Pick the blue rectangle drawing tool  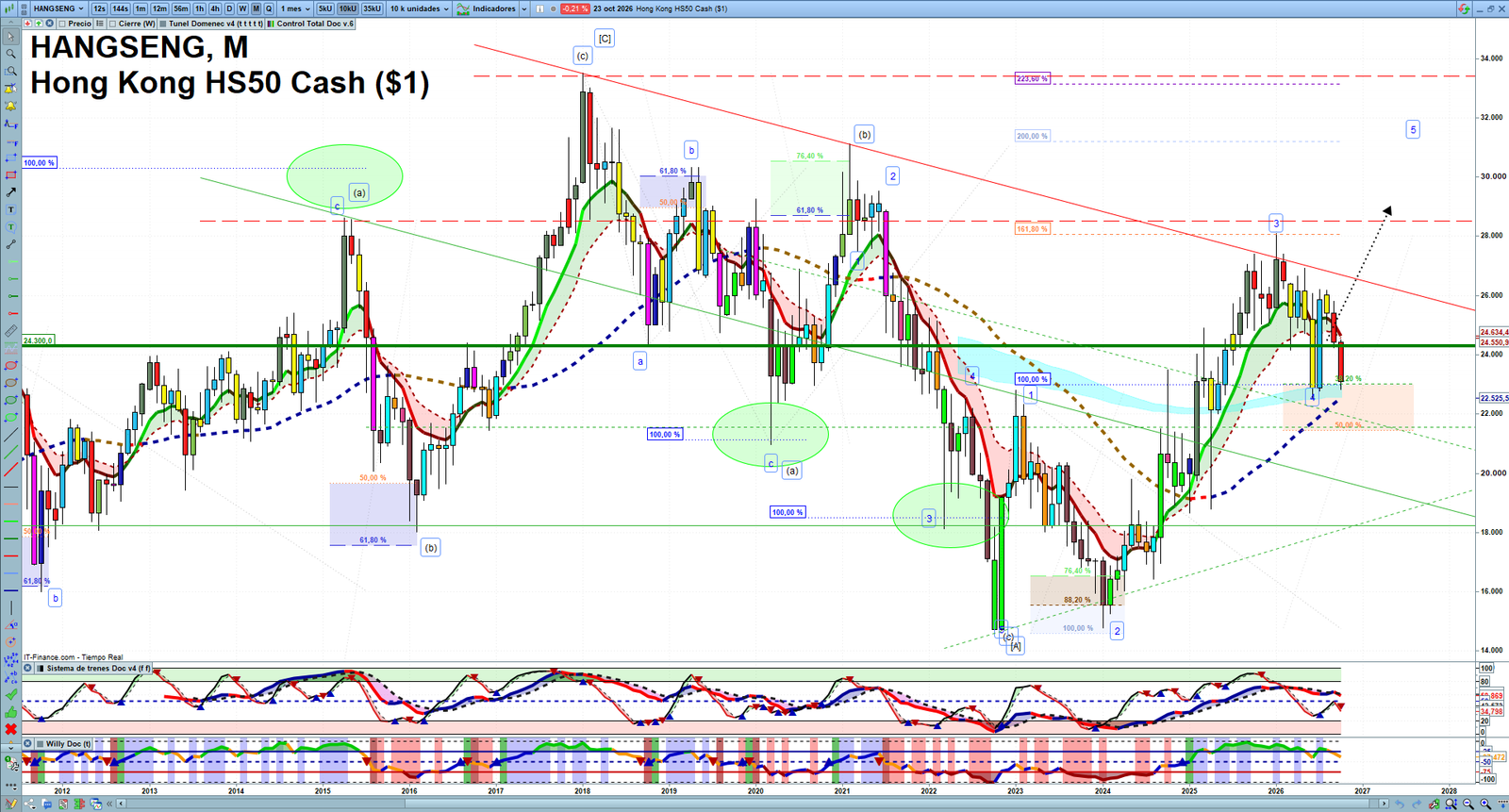point(11,158)
